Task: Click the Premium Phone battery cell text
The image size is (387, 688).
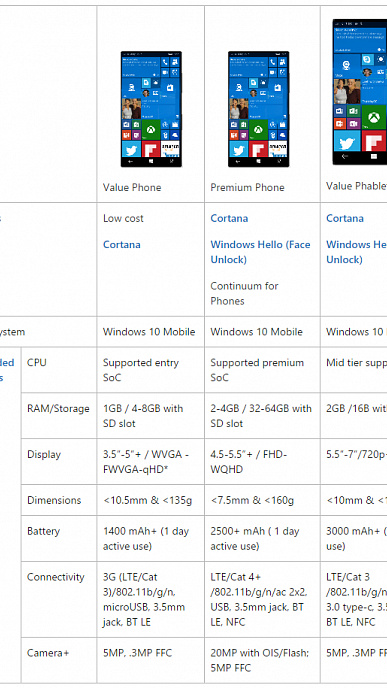Action: pyautogui.click(x=255, y=538)
